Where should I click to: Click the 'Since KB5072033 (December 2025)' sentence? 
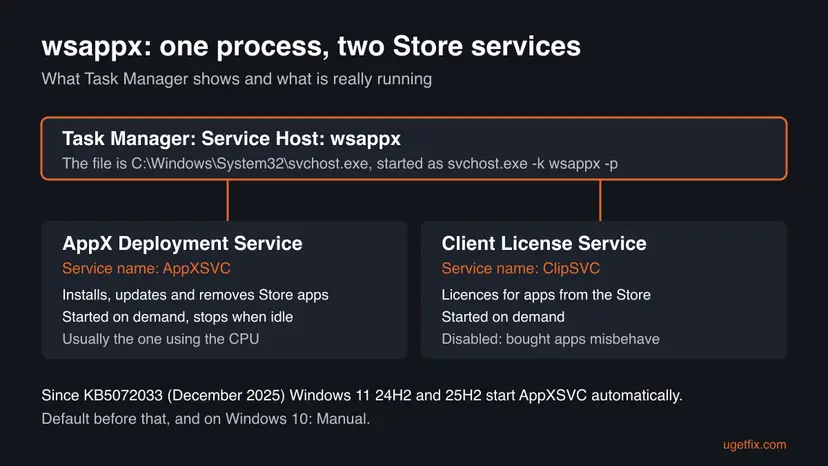pos(362,395)
